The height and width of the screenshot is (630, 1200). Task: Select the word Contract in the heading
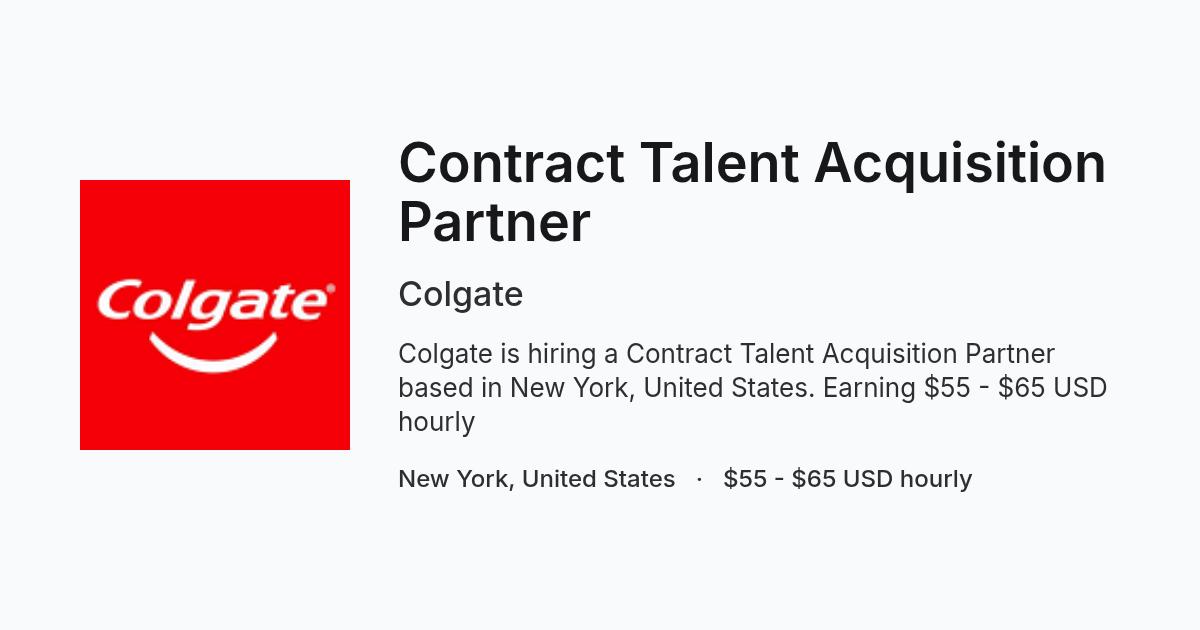pyautogui.click(x=511, y=162)
